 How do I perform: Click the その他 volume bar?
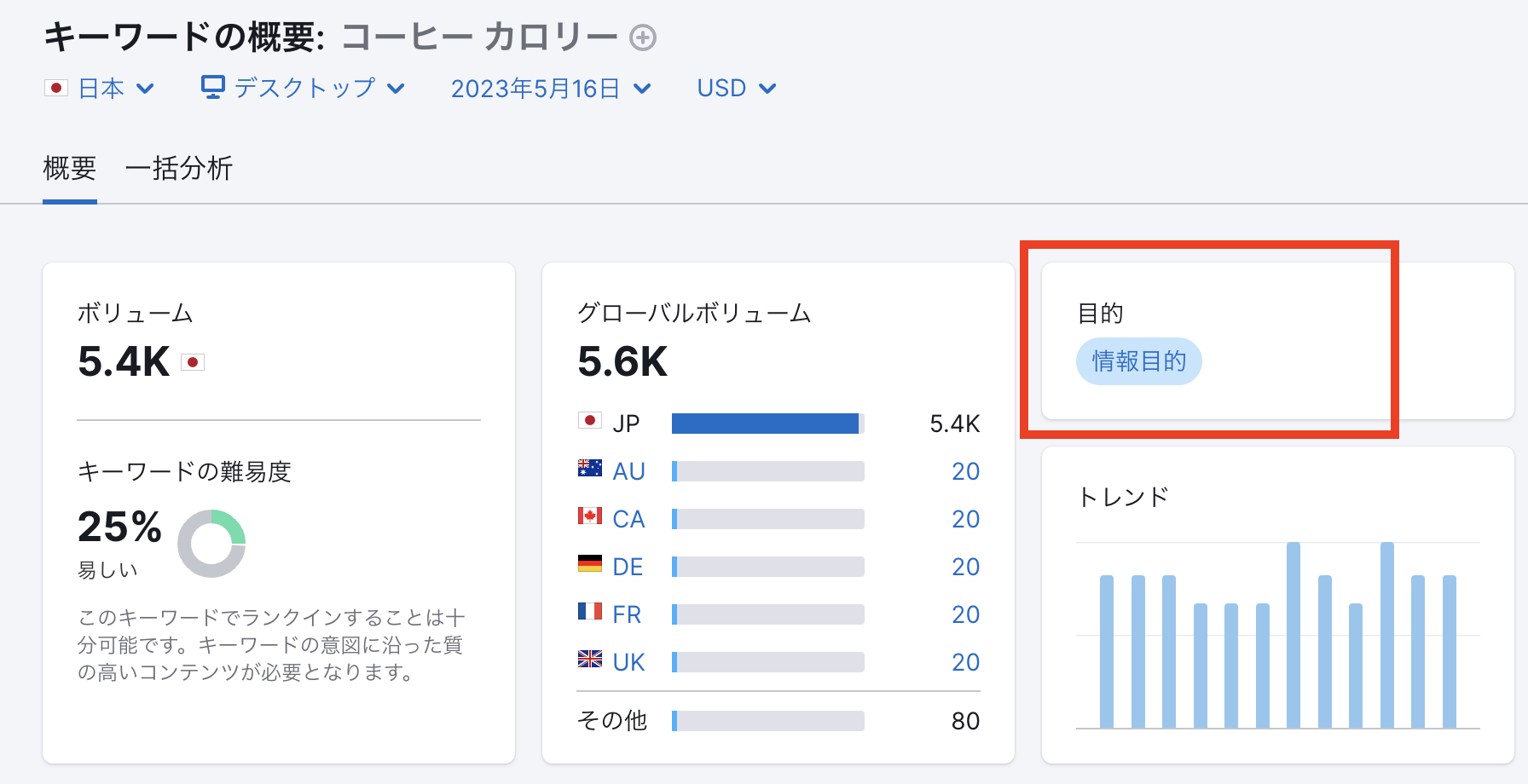tap(768, 721)
